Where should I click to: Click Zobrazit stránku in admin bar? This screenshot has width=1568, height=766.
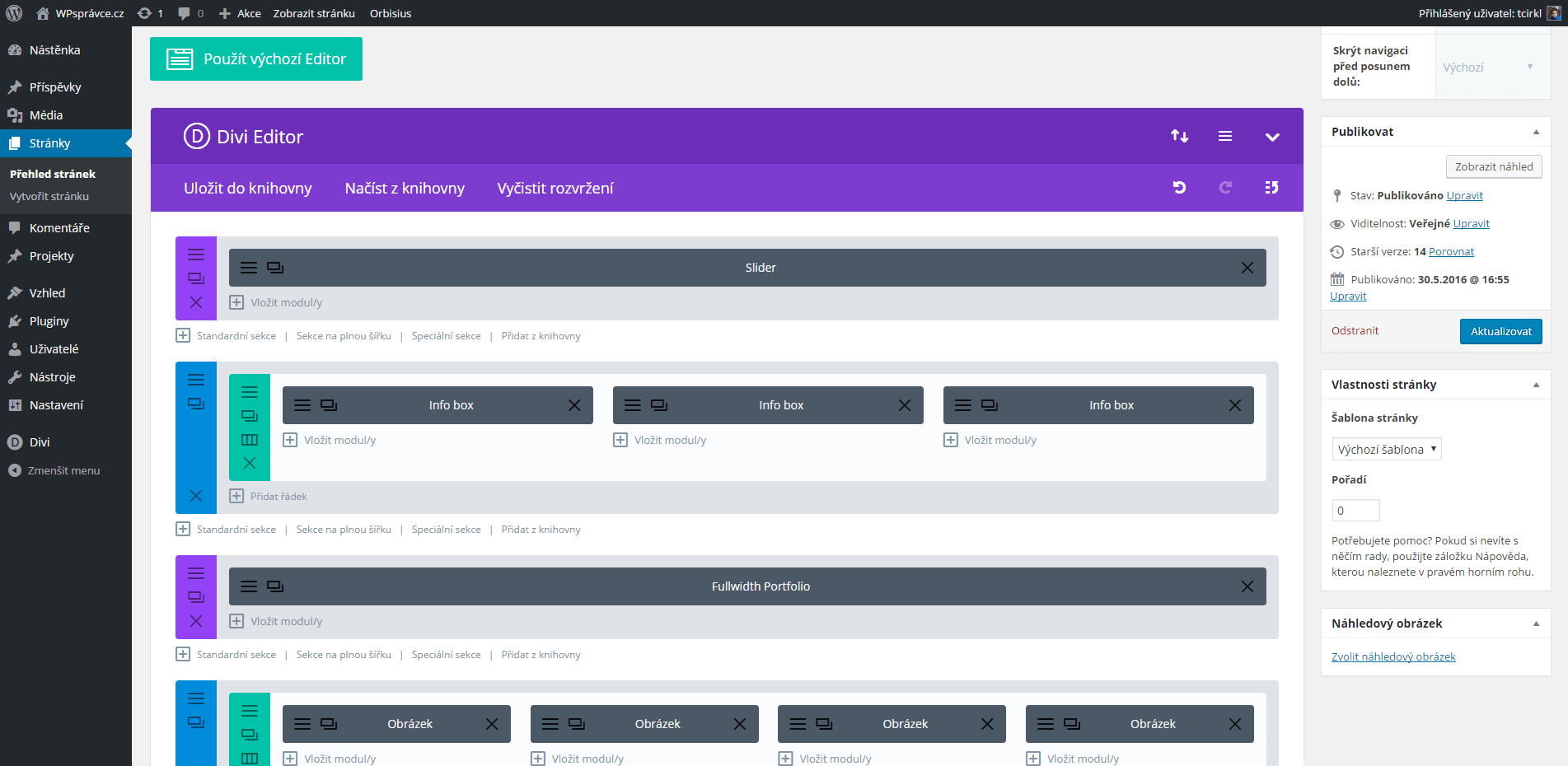314,13
